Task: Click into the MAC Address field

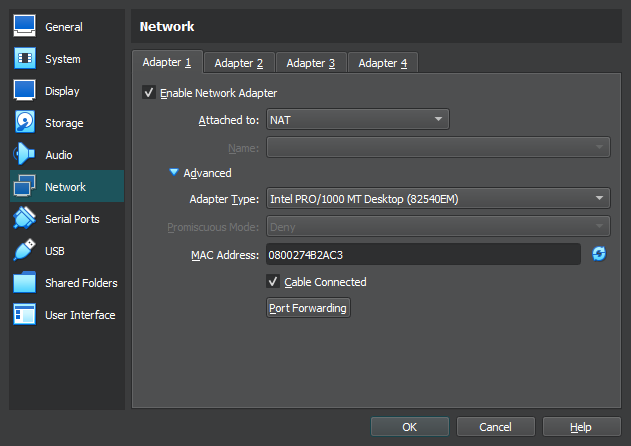Action: [423, 254]
